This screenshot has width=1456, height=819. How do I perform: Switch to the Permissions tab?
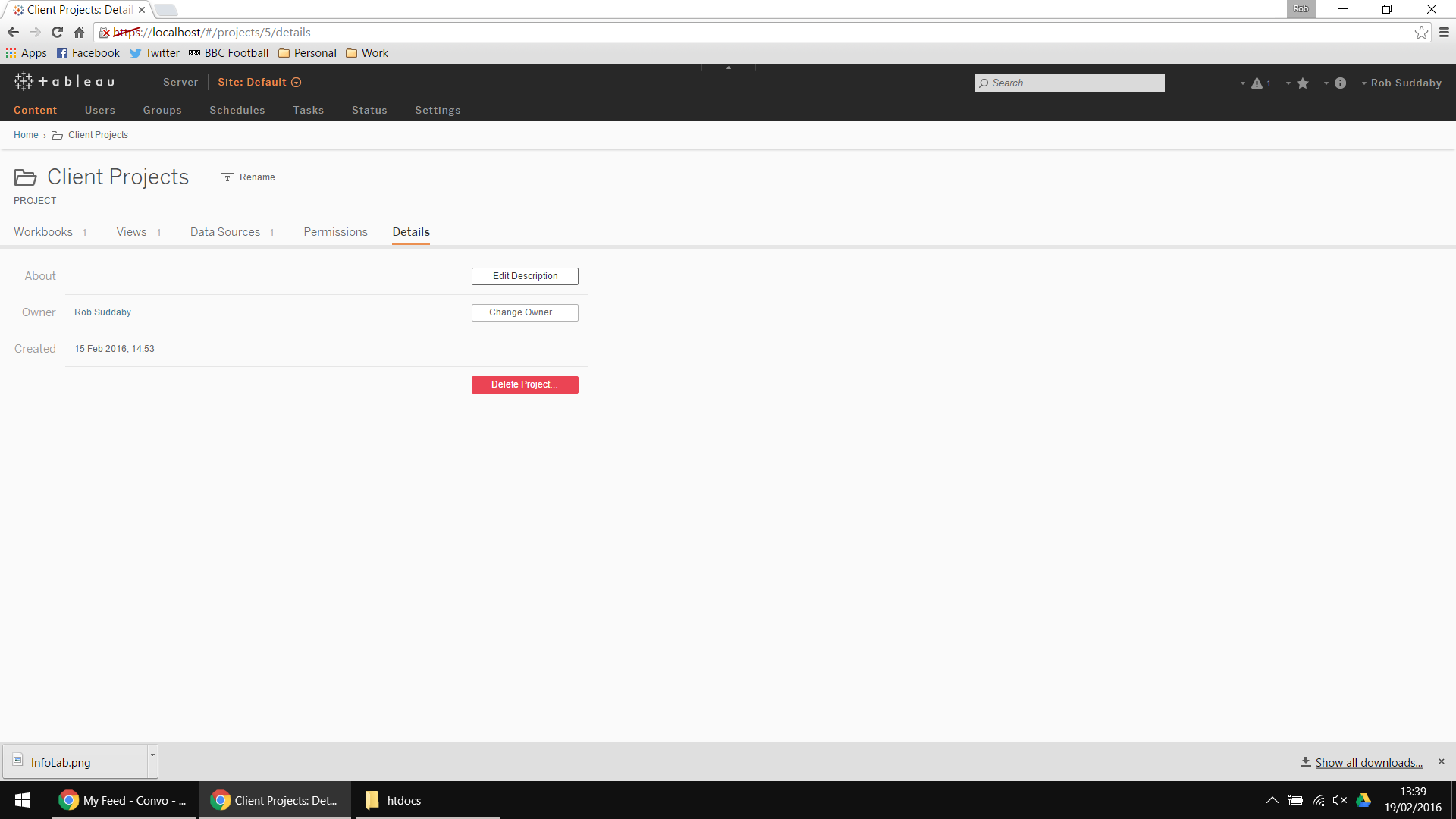point(335,232)
